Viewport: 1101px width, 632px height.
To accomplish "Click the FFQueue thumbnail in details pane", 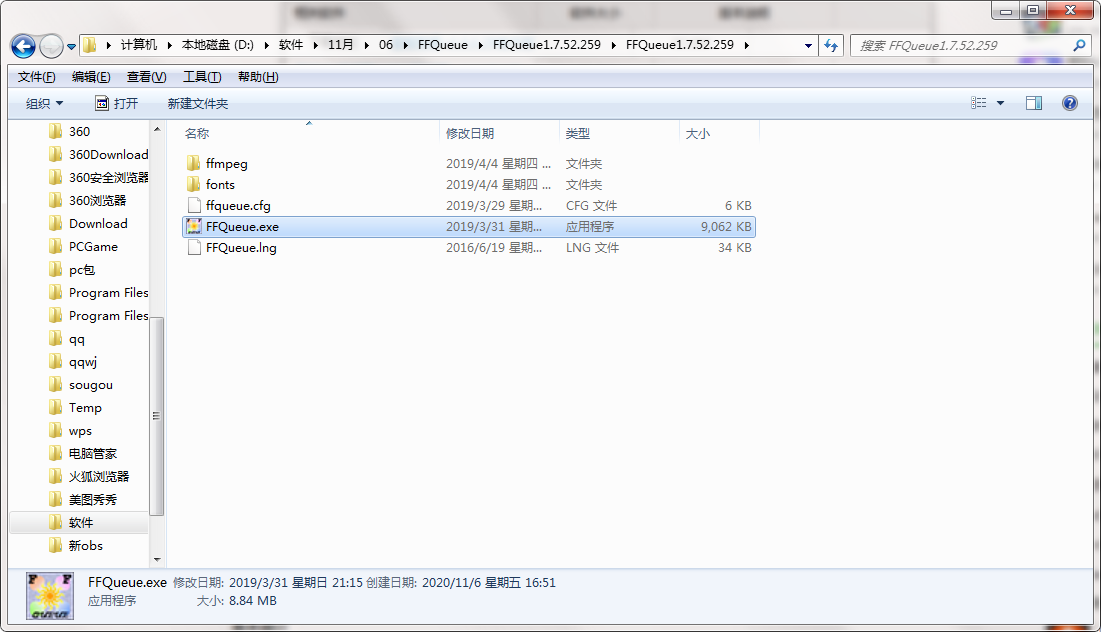I will coord(50,595).
